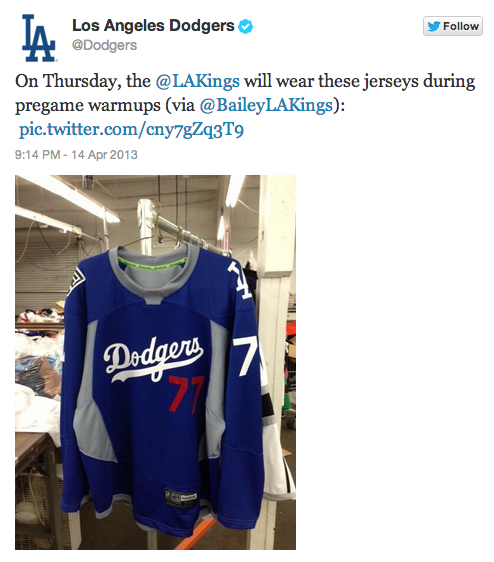The height and width of the screenshot is (562, 494).
Task: Click the blue verified badge icon
Action: pyautogui.click(x=246, y=27)
